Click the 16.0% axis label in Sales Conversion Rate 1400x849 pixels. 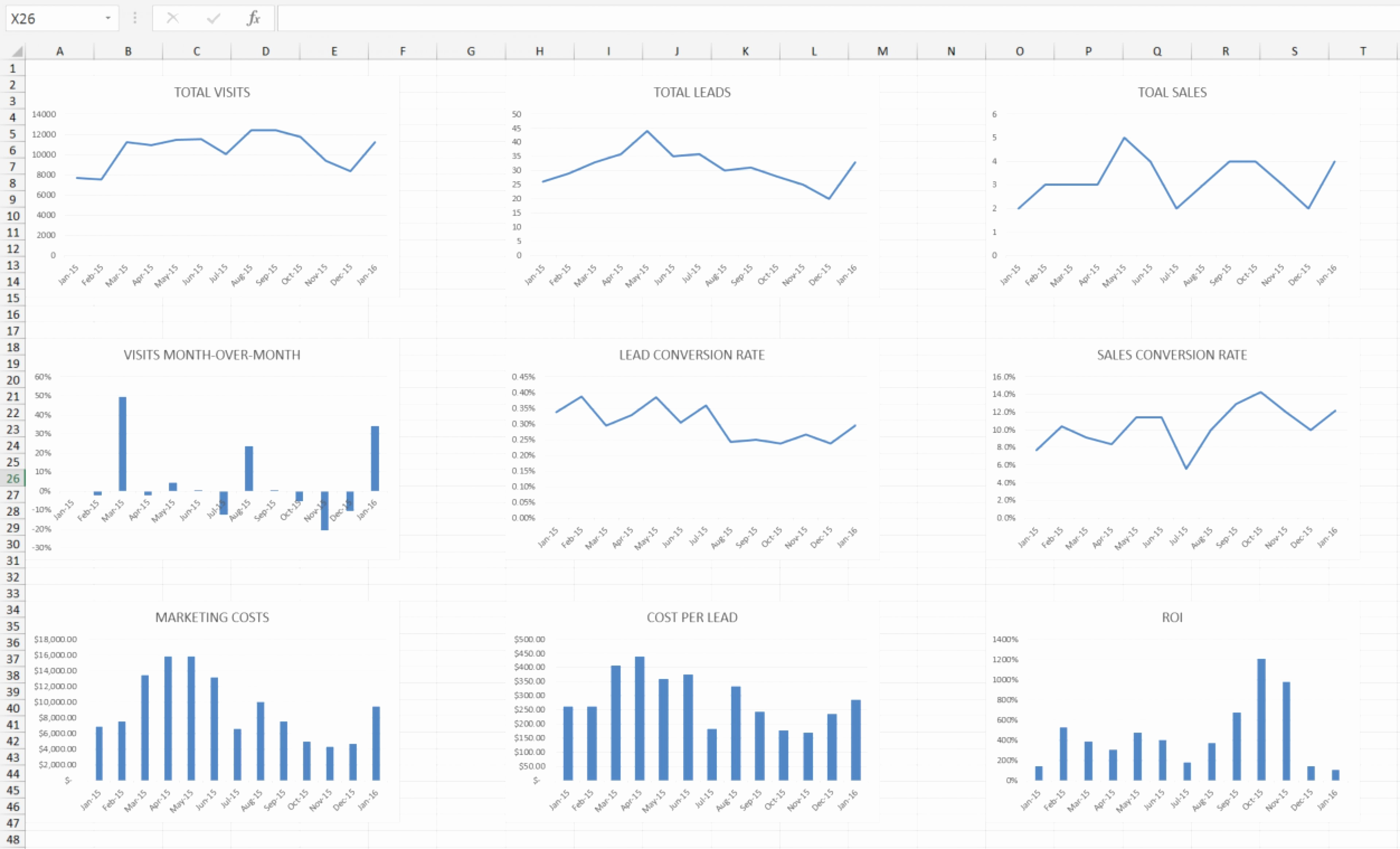click(x=1003, y=377)
